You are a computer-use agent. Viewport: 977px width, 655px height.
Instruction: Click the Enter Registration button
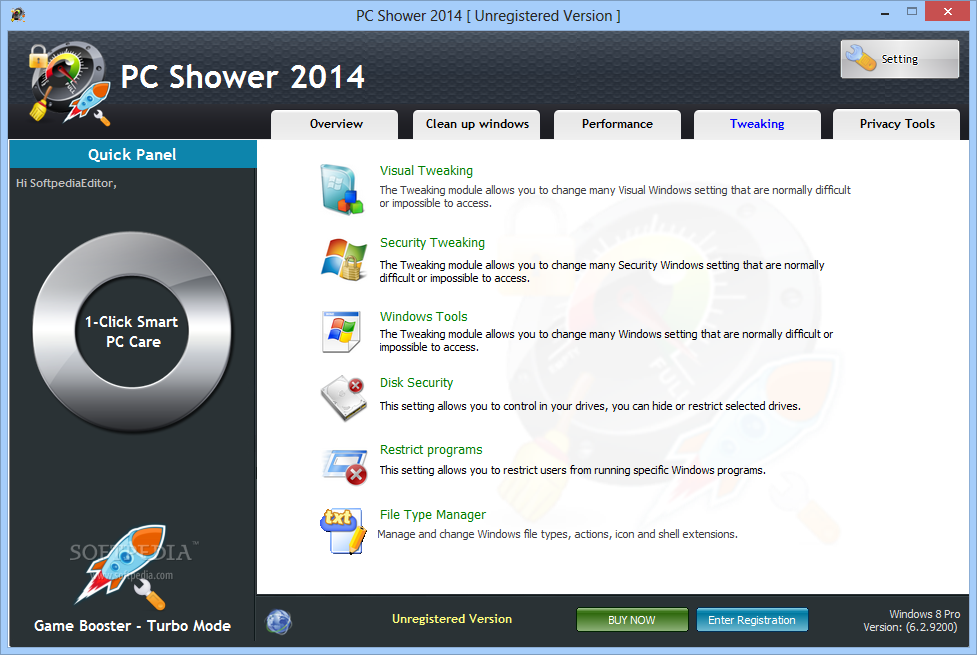click(x=752, y=620)
